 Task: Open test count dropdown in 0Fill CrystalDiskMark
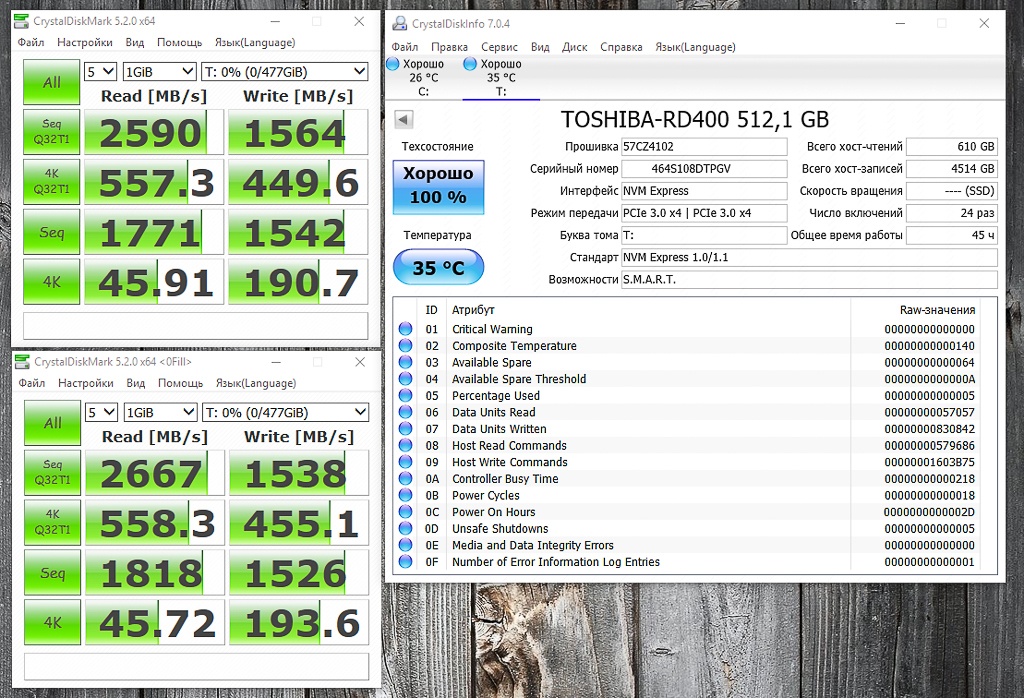101,412
